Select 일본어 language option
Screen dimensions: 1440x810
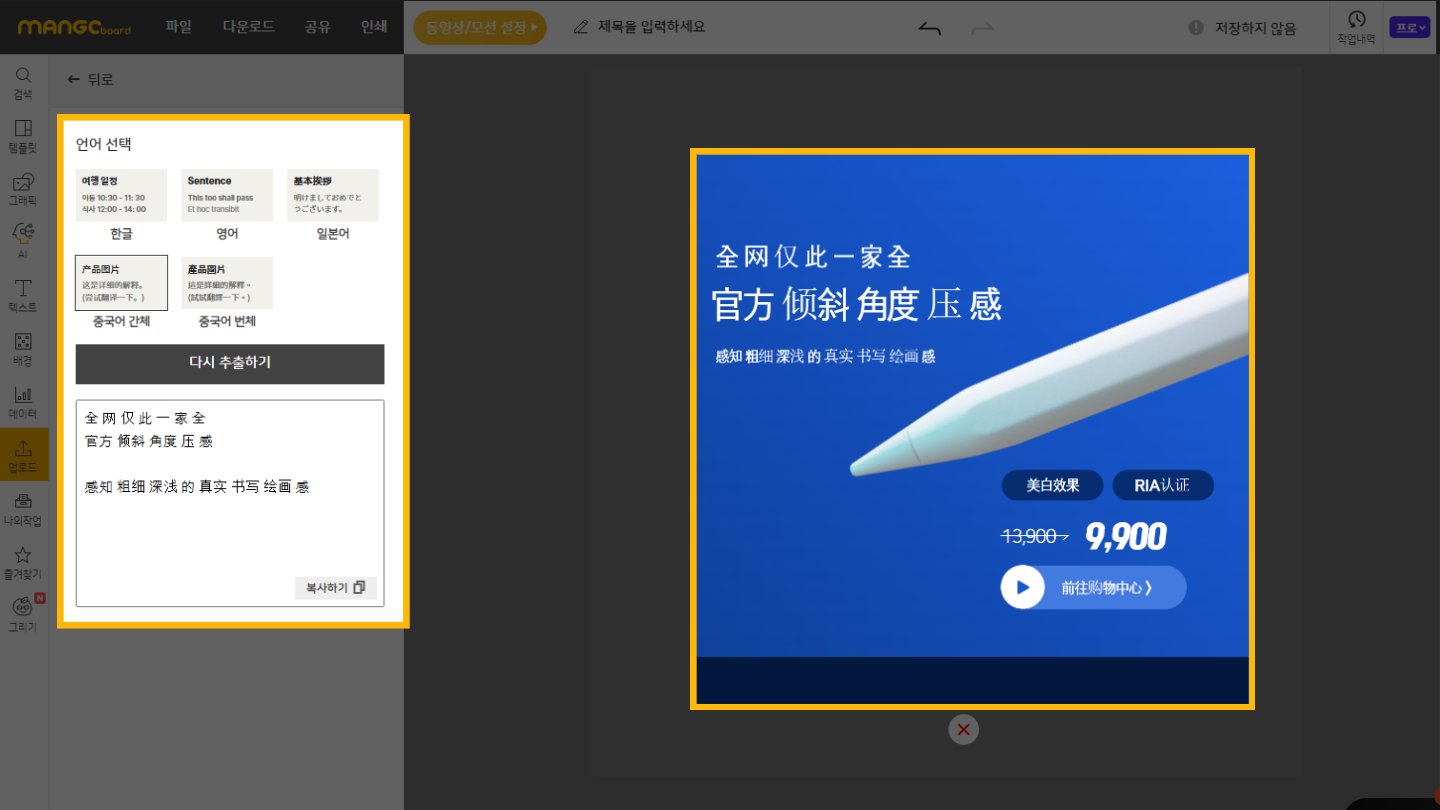pyautogui.click(x=333, y=205)
